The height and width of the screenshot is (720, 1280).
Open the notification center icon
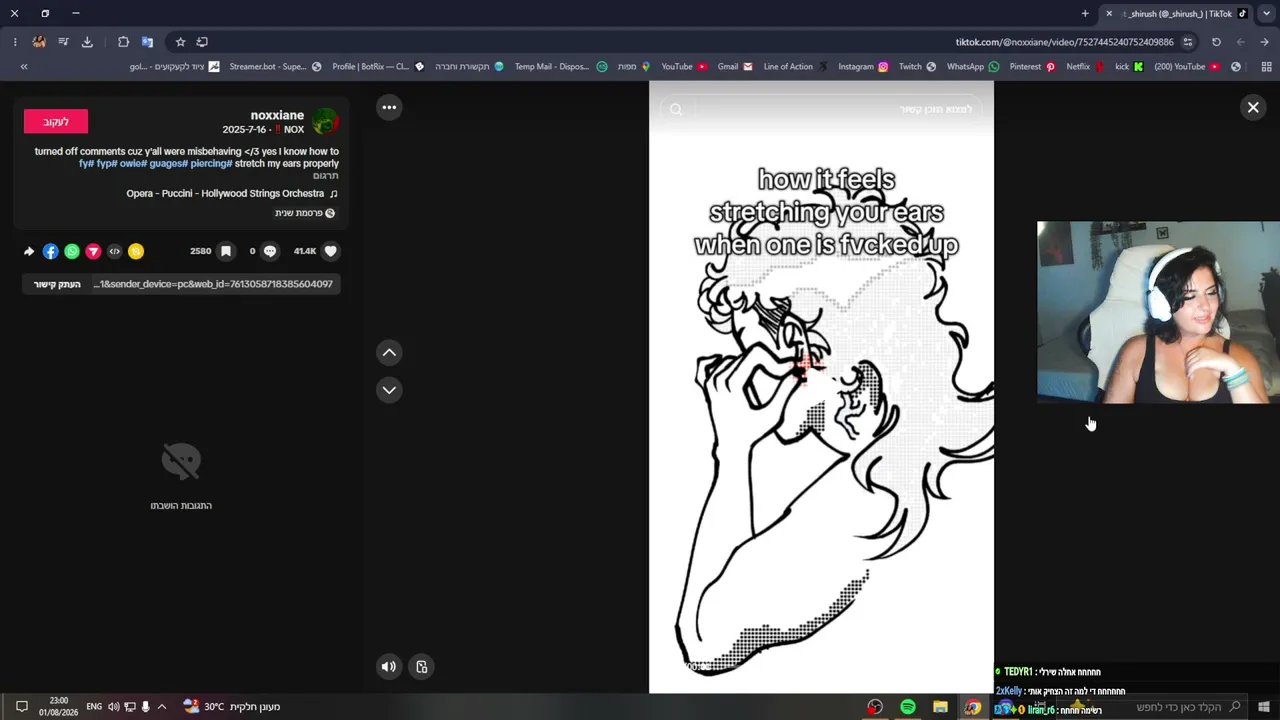(x=21, y=707)
